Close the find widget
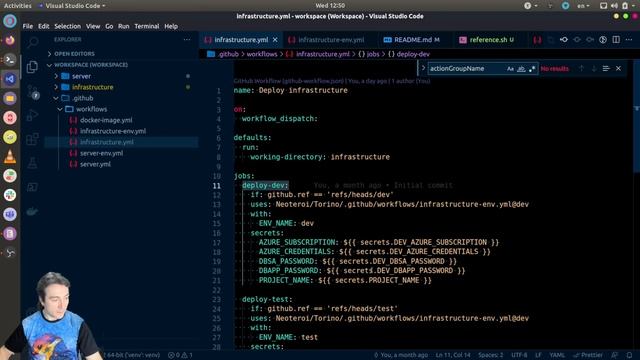640x360 pixels. click(x=618, y=69)
